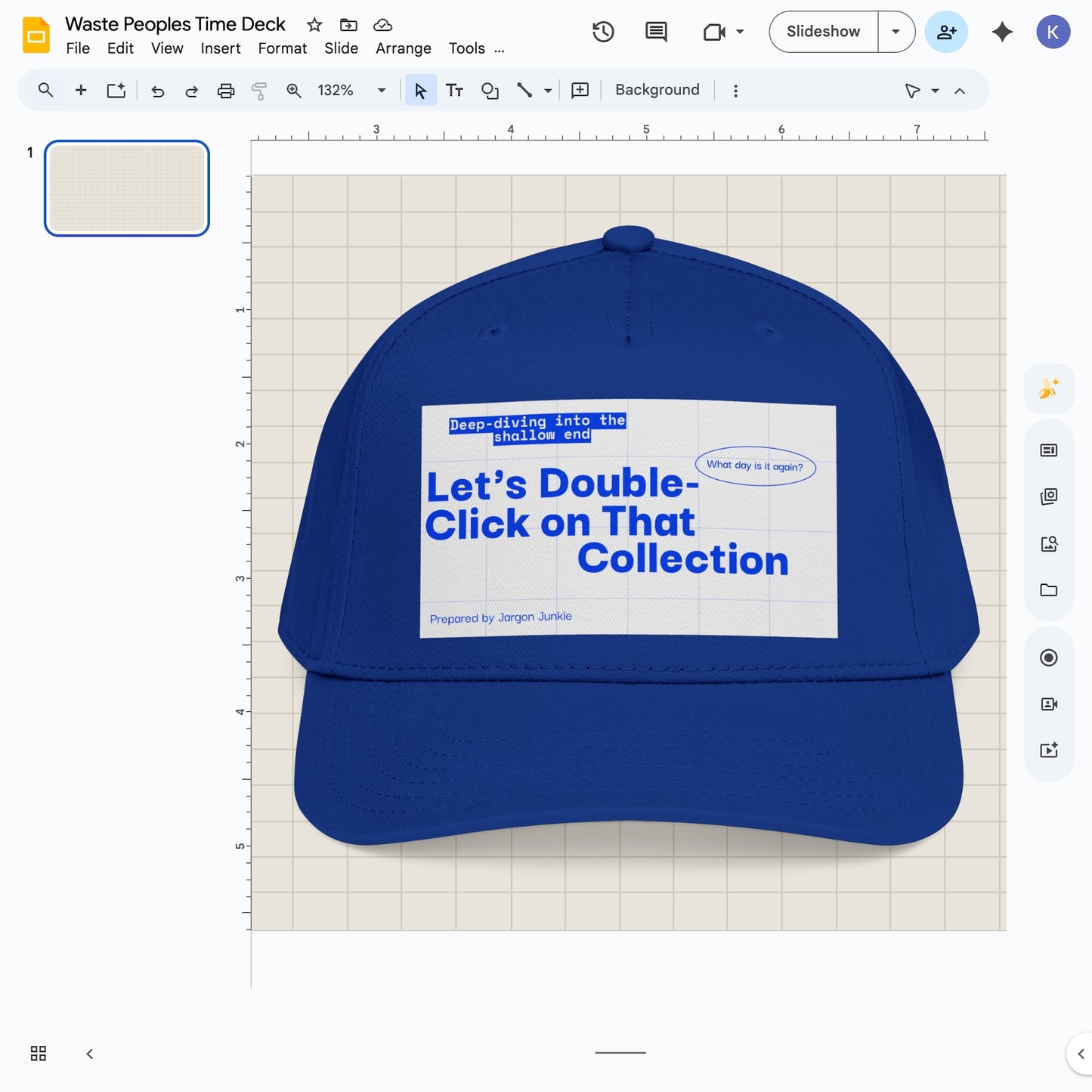
Task: Open Slideshow options dropdown arrow
Action: click(896, 32)
